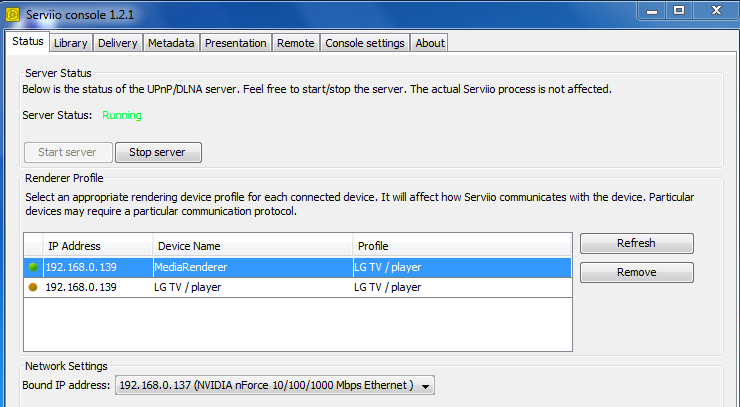
Task: Show the Console settings tab
Action: click(365, 43)
